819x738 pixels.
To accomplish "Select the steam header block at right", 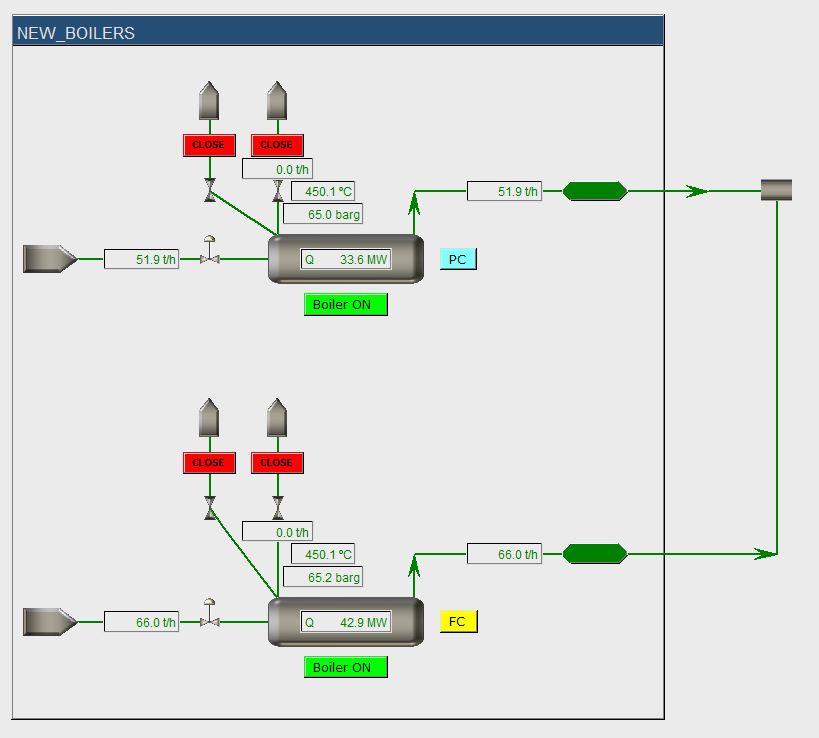I will coord(776,190).
